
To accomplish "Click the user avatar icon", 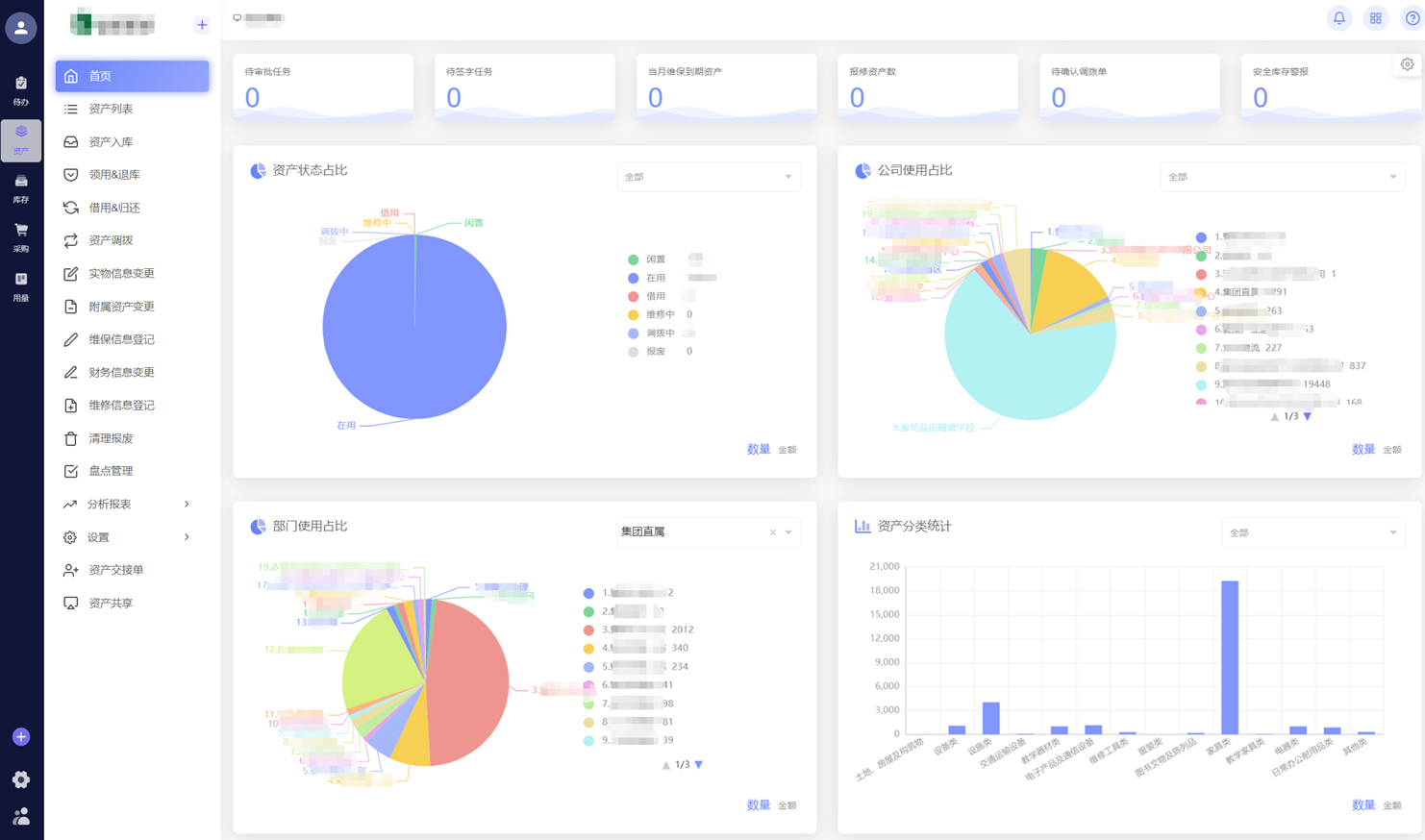I will (21, 28).
